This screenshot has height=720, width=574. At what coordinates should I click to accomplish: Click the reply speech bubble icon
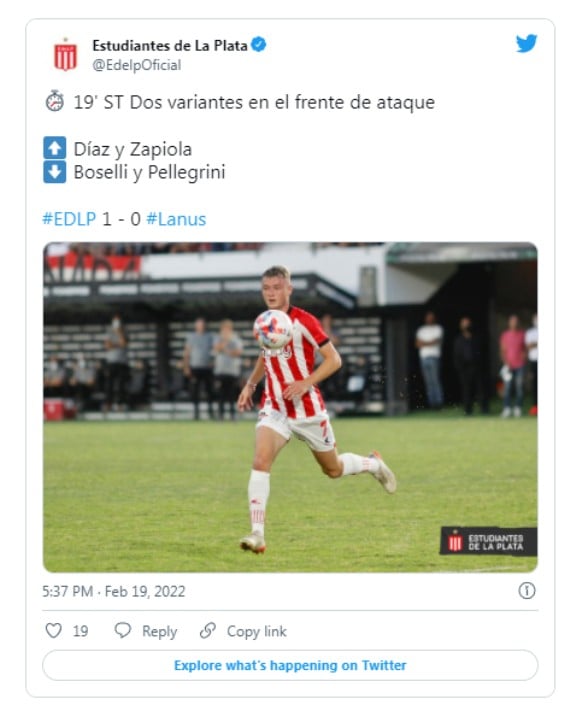click(x=123, y=630)
